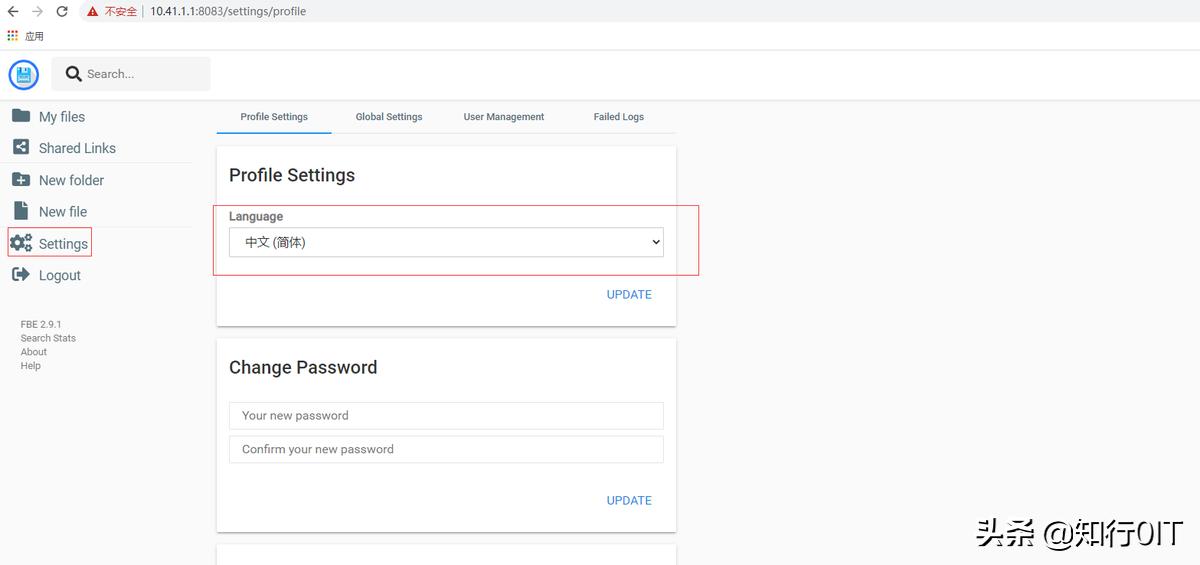1200x565 pixels.
Task: Open Settings via the gears icon
Action: pyautogui.click(x=21, y=243)
